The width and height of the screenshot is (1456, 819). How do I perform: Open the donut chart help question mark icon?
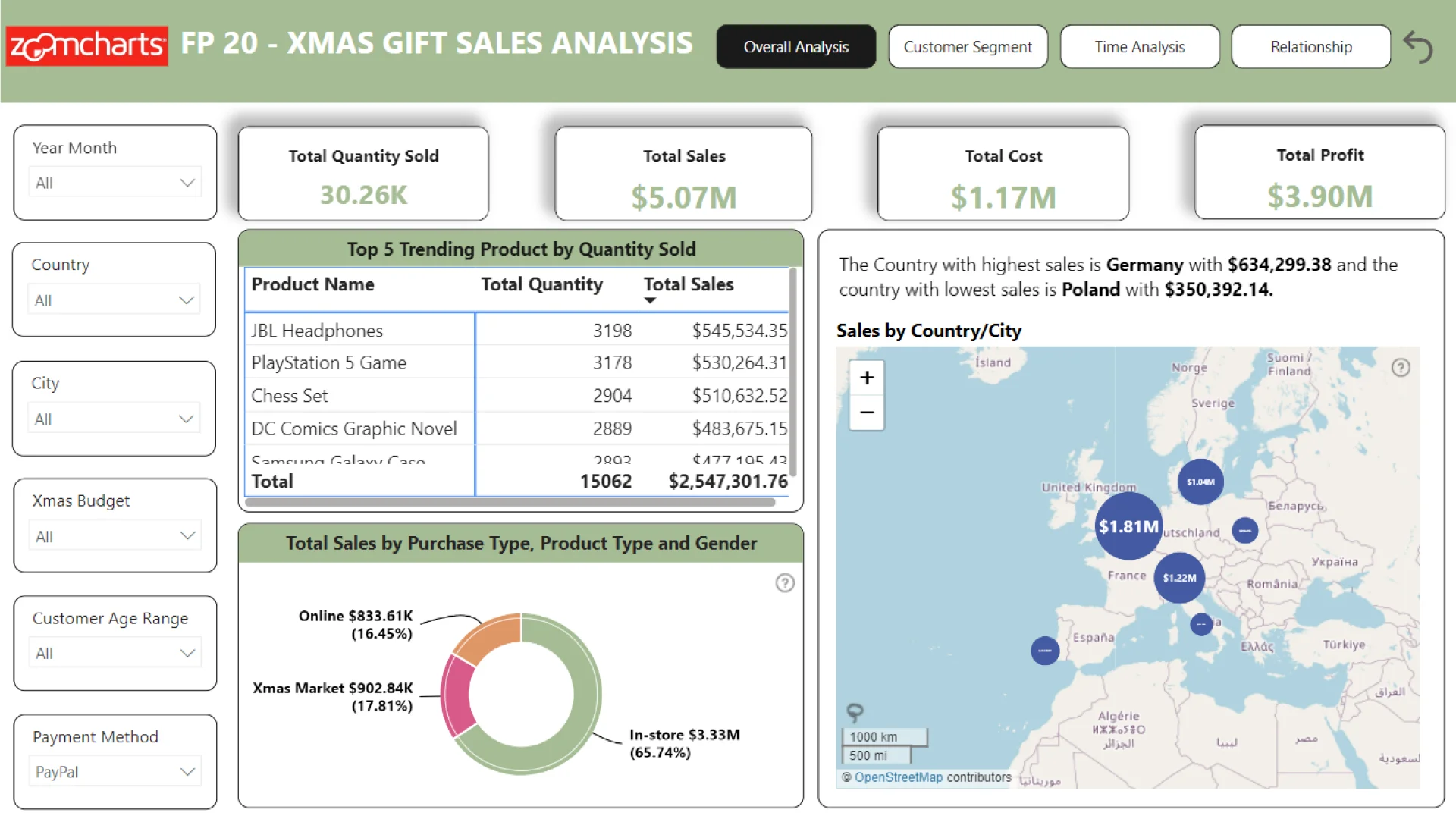(785, 583)
